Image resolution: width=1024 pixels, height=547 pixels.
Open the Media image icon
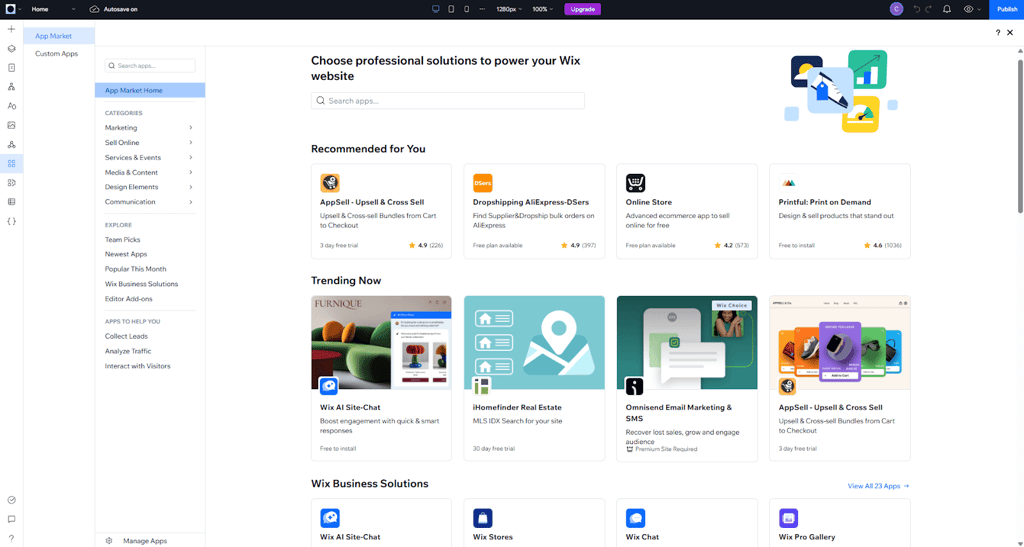click(11, 125)
